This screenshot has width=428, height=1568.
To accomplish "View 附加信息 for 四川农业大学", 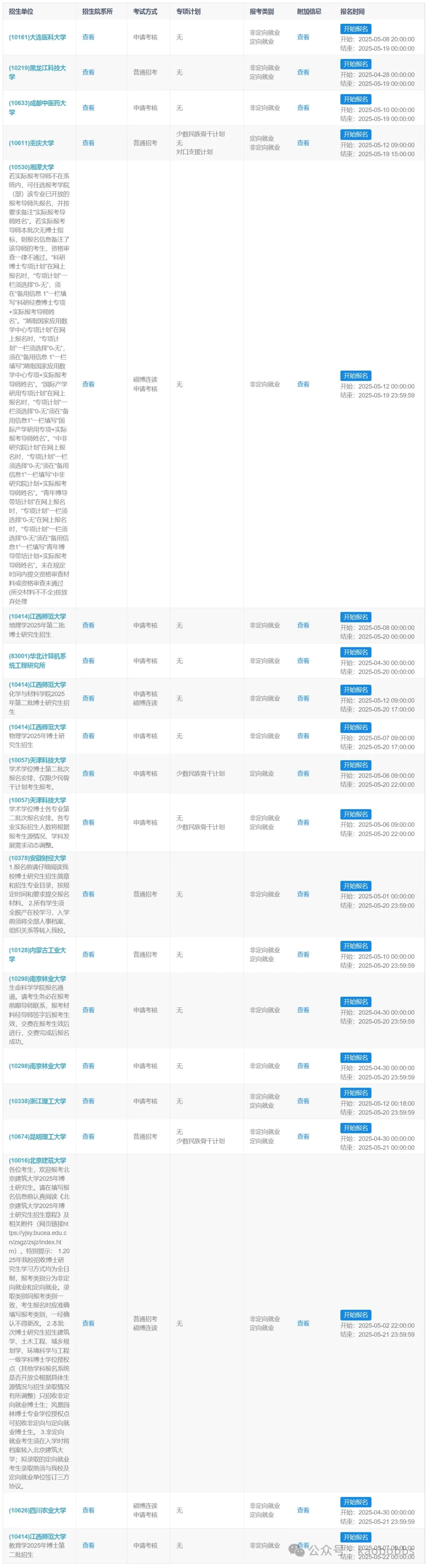I will coord(303,1510).
